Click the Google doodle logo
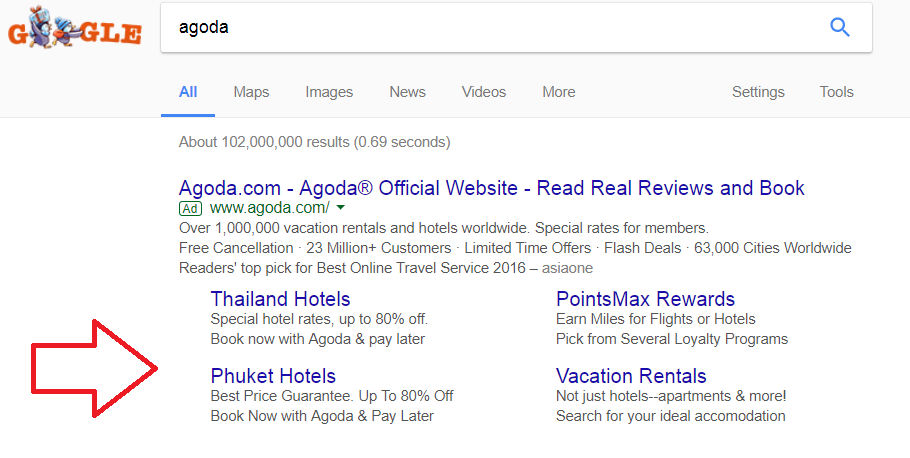910x458 pixels. pyautogui.click(x=75, y=28)
